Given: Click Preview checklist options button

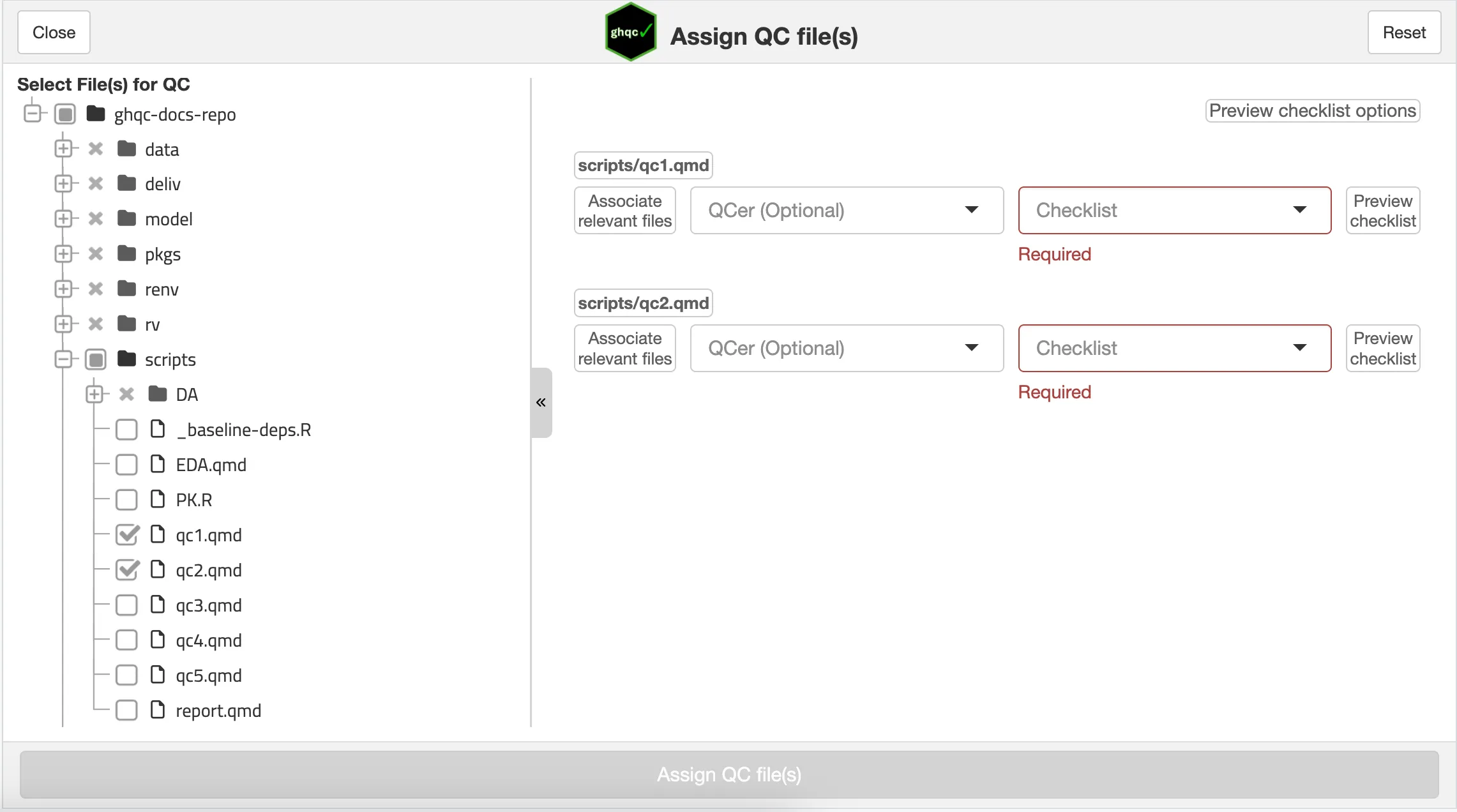Looking at the screenshot, I should [1312, 110].
